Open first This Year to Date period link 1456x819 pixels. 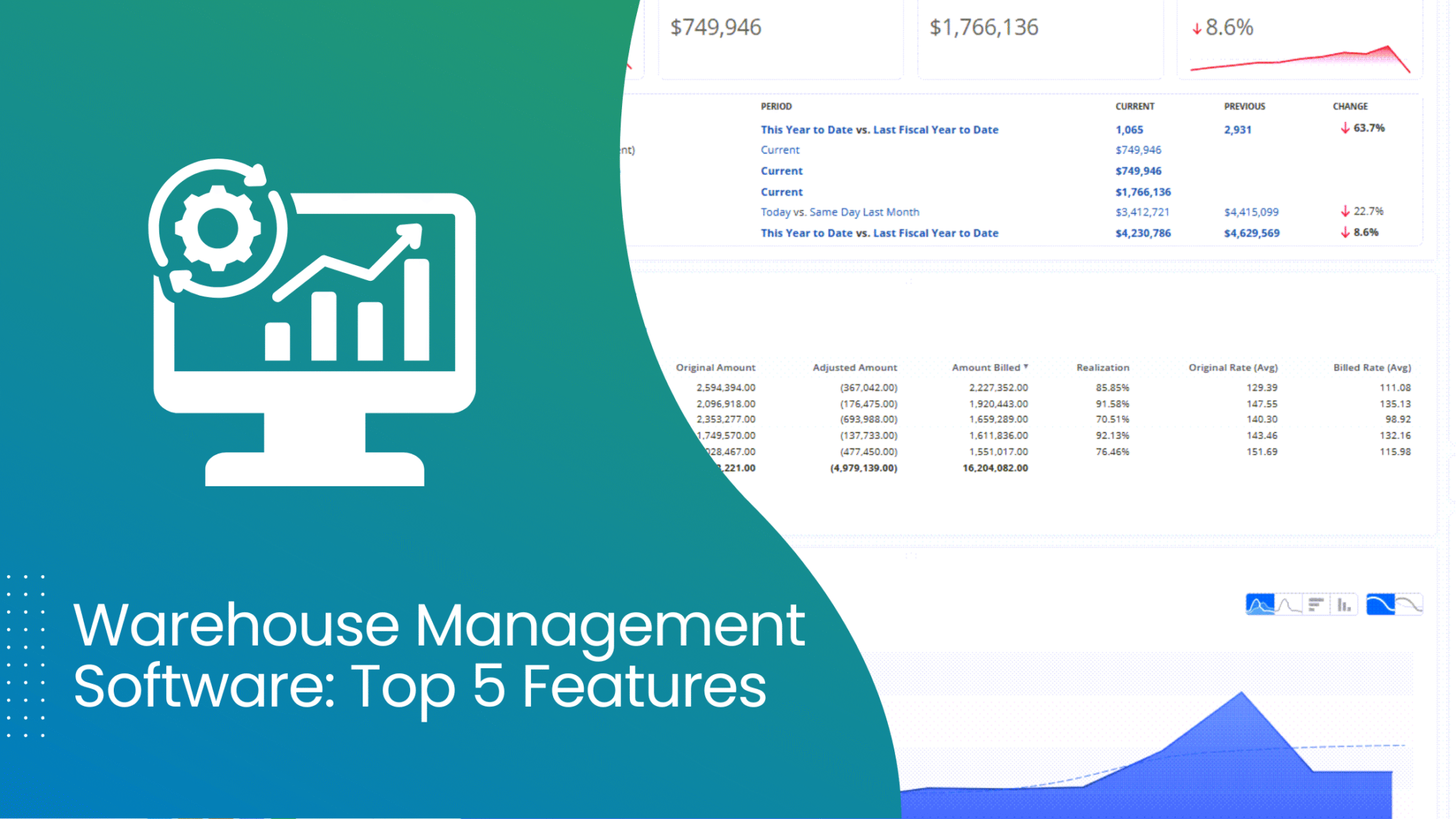click(x=879, y=129)
